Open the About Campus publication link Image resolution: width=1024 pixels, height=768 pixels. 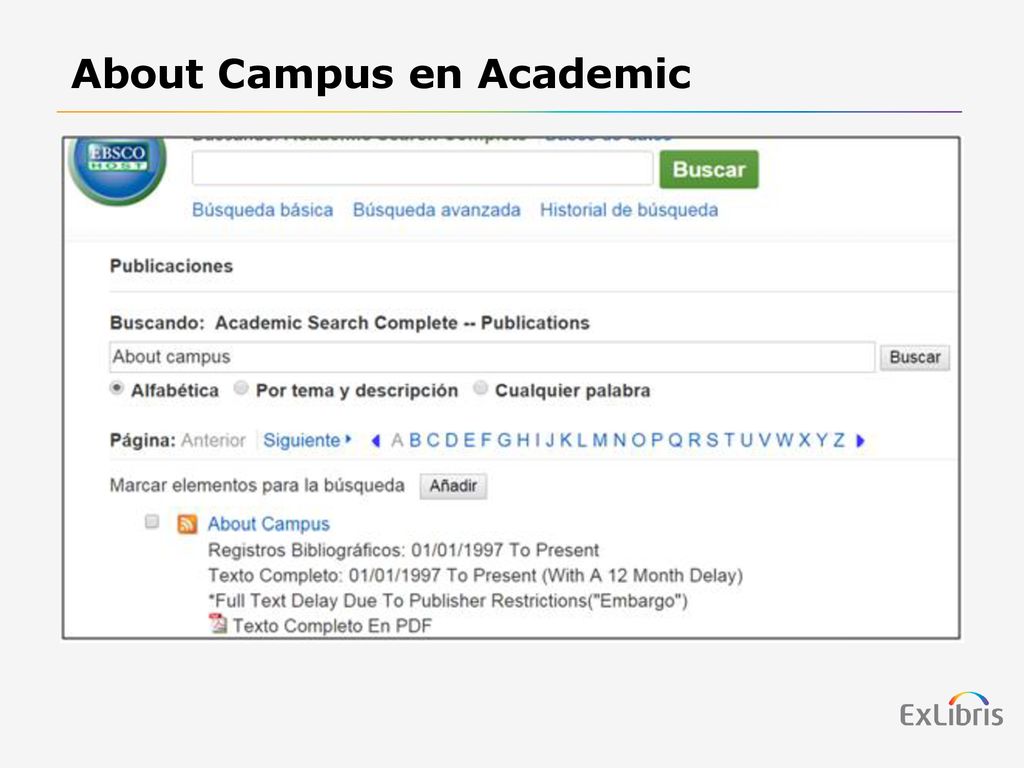pos(268,524)
